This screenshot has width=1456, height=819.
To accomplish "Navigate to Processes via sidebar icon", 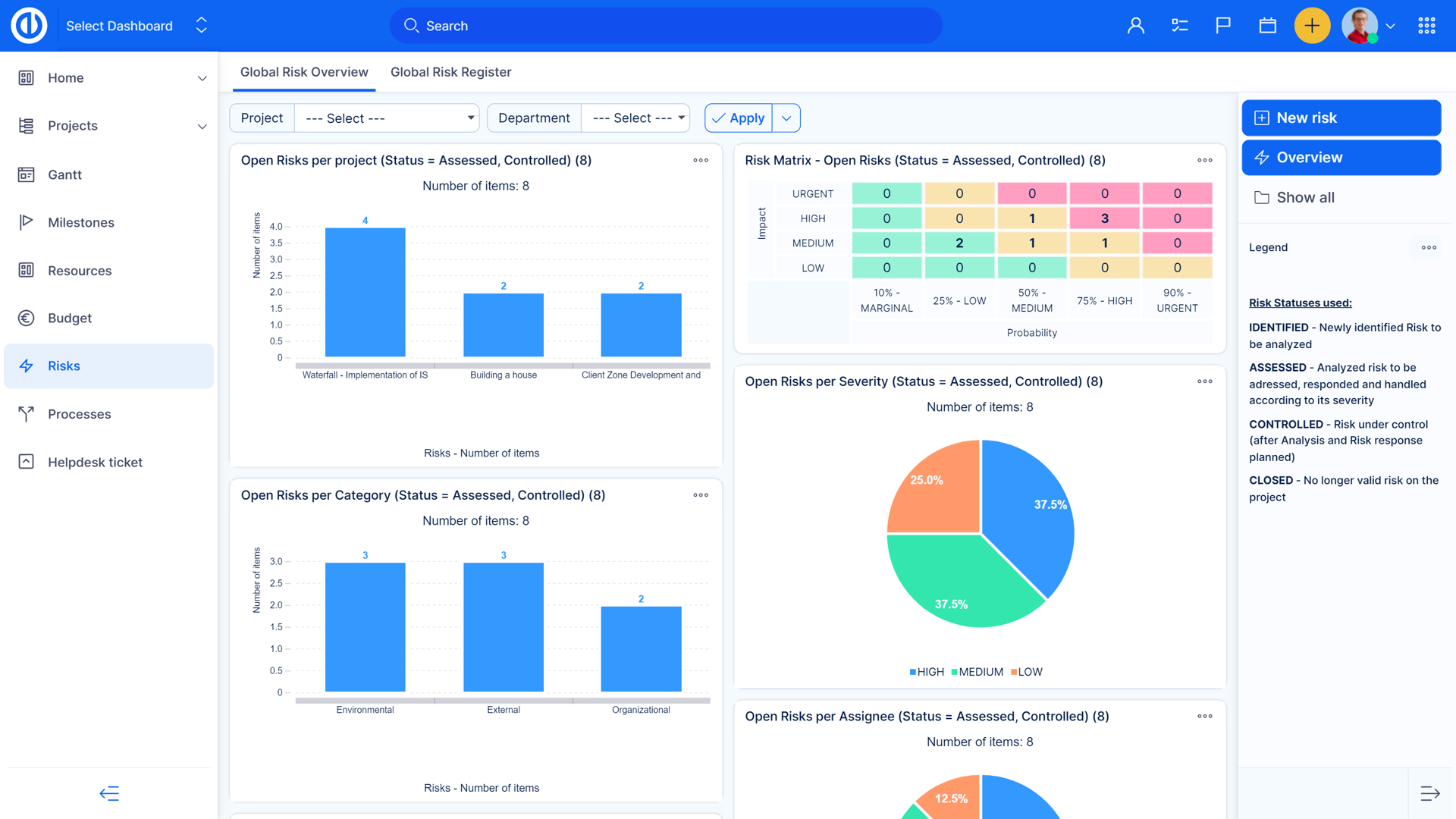I will [x=79, y=414].
